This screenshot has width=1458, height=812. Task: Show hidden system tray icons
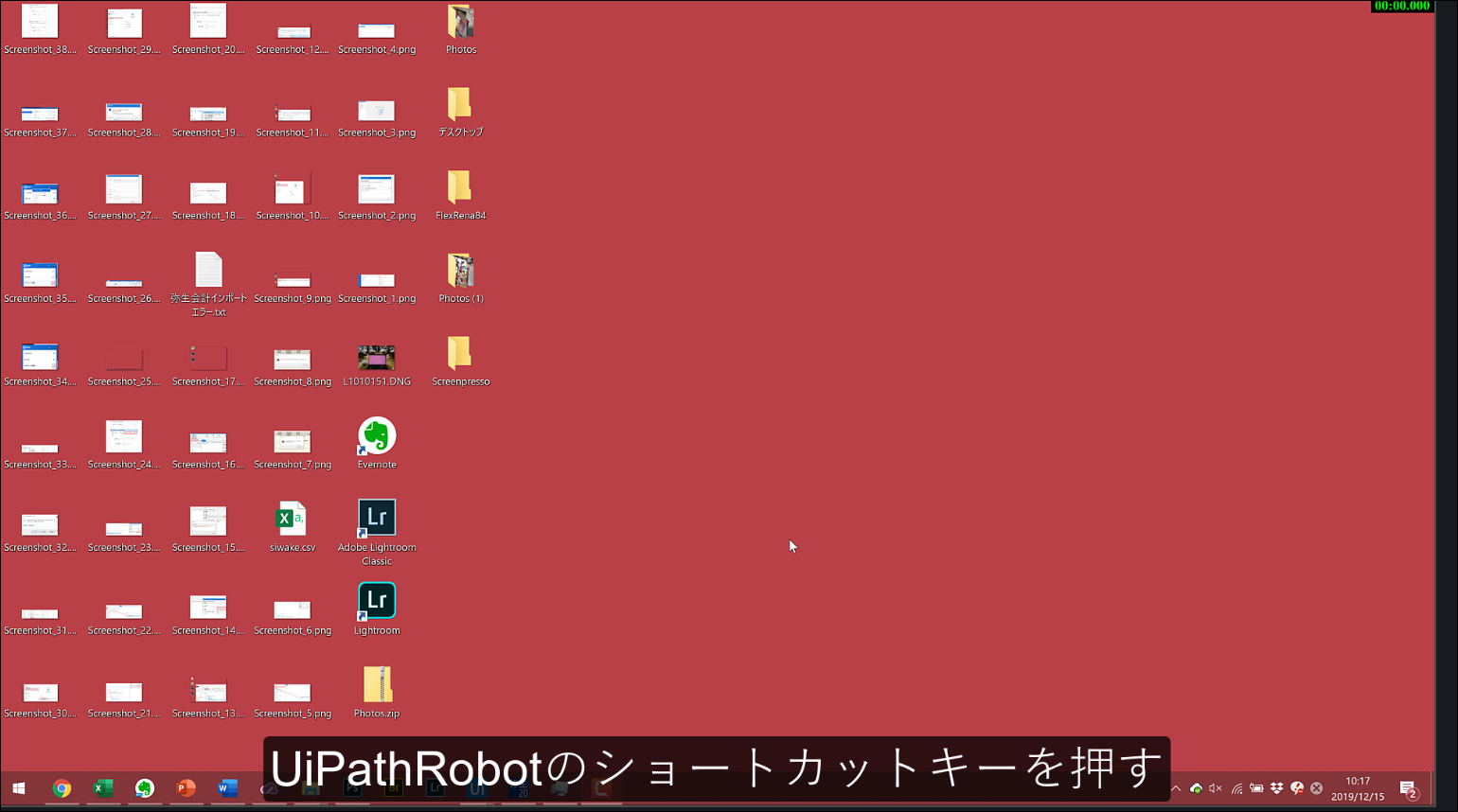[1176, 788]
